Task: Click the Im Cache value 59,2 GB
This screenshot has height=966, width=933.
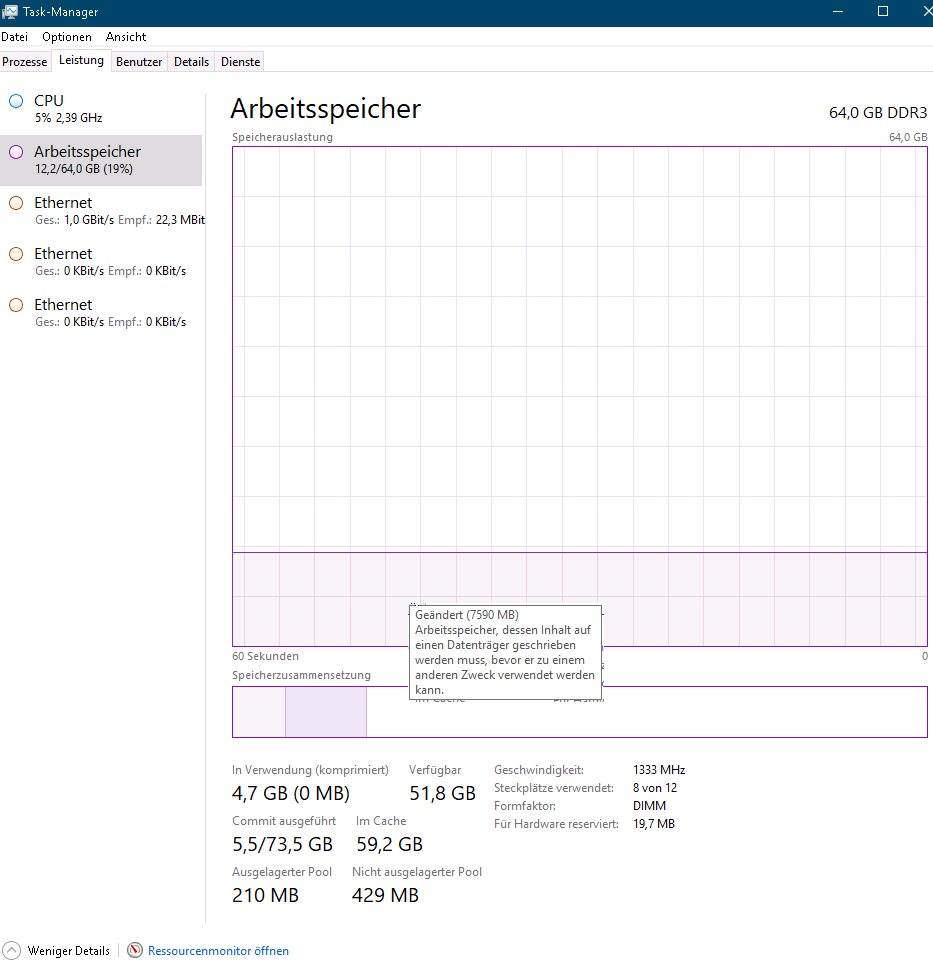Action: [x=389, y=844]
